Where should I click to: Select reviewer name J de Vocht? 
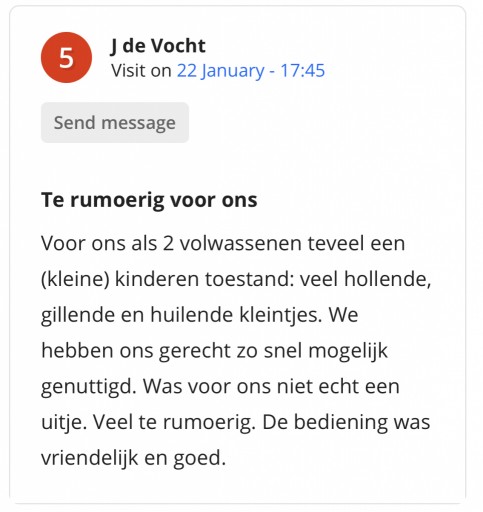[158, 46]
